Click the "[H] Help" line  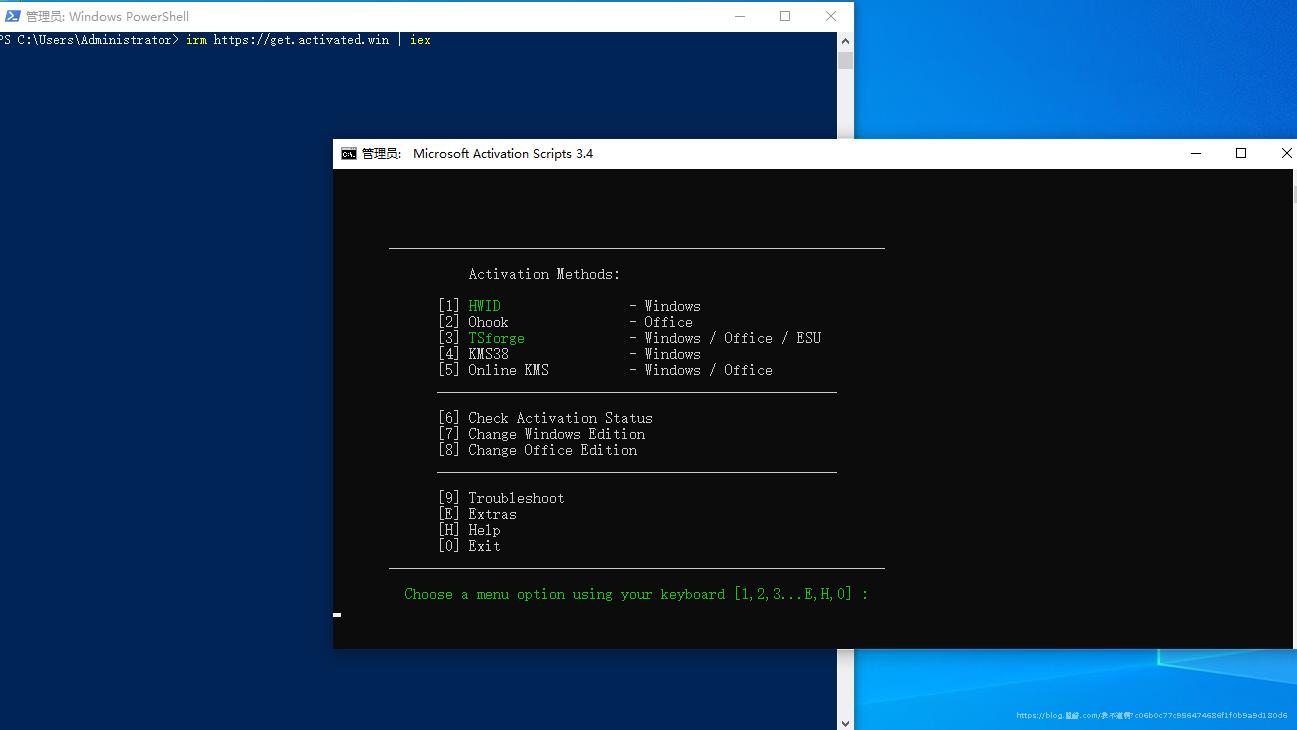click(x=469, y=530)
